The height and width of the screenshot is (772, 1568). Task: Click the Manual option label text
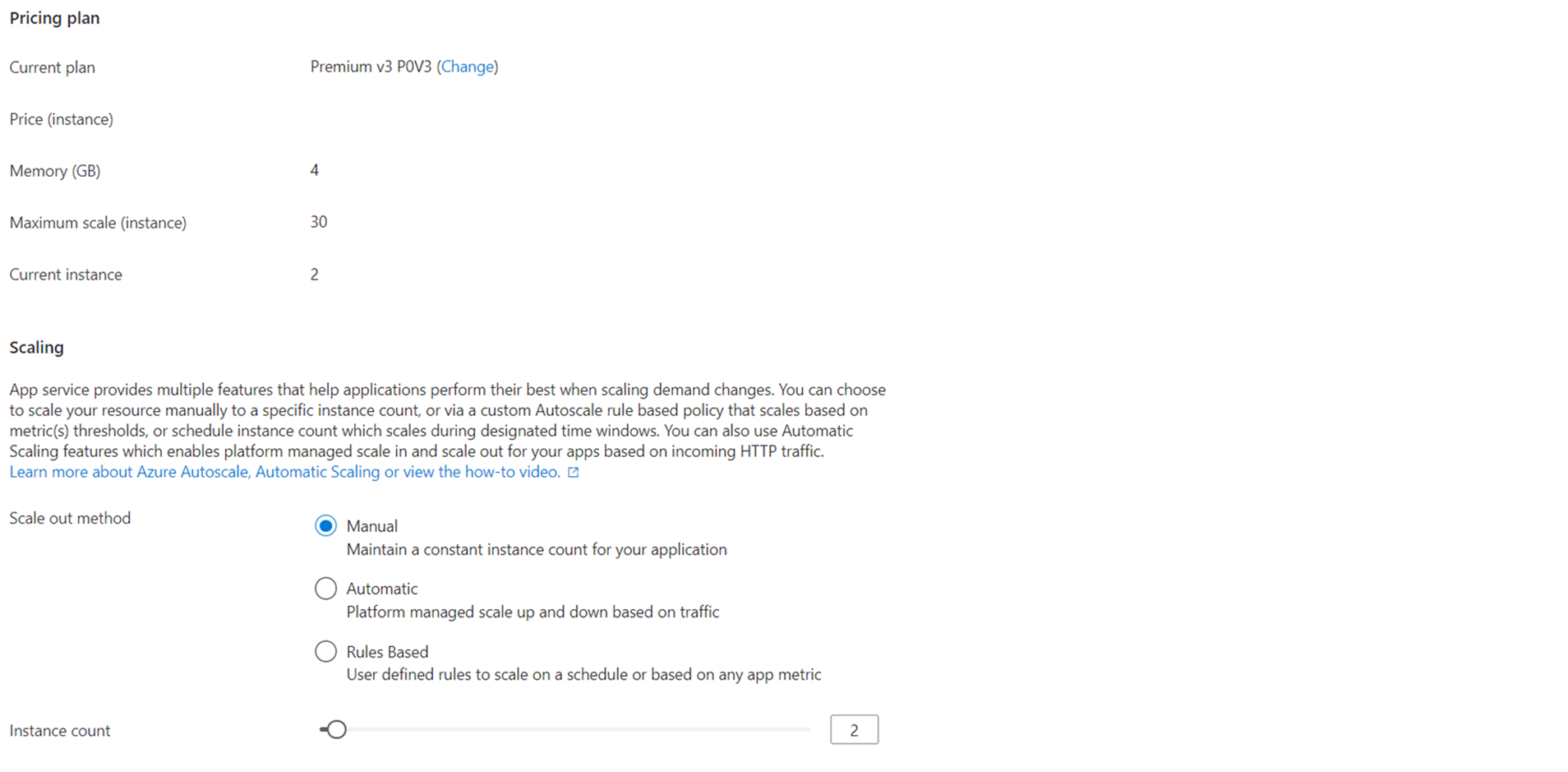click(371, 525)
